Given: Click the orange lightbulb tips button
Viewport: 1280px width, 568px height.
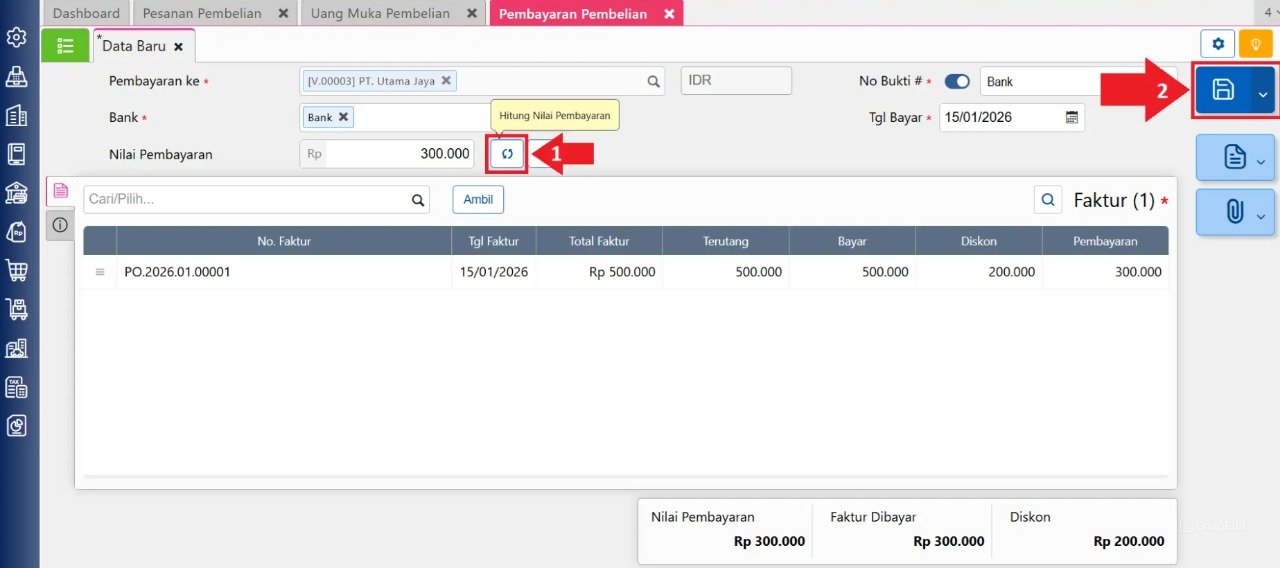Looking at the screenshot, I should pyautogui.click(x=1255, y=44).
